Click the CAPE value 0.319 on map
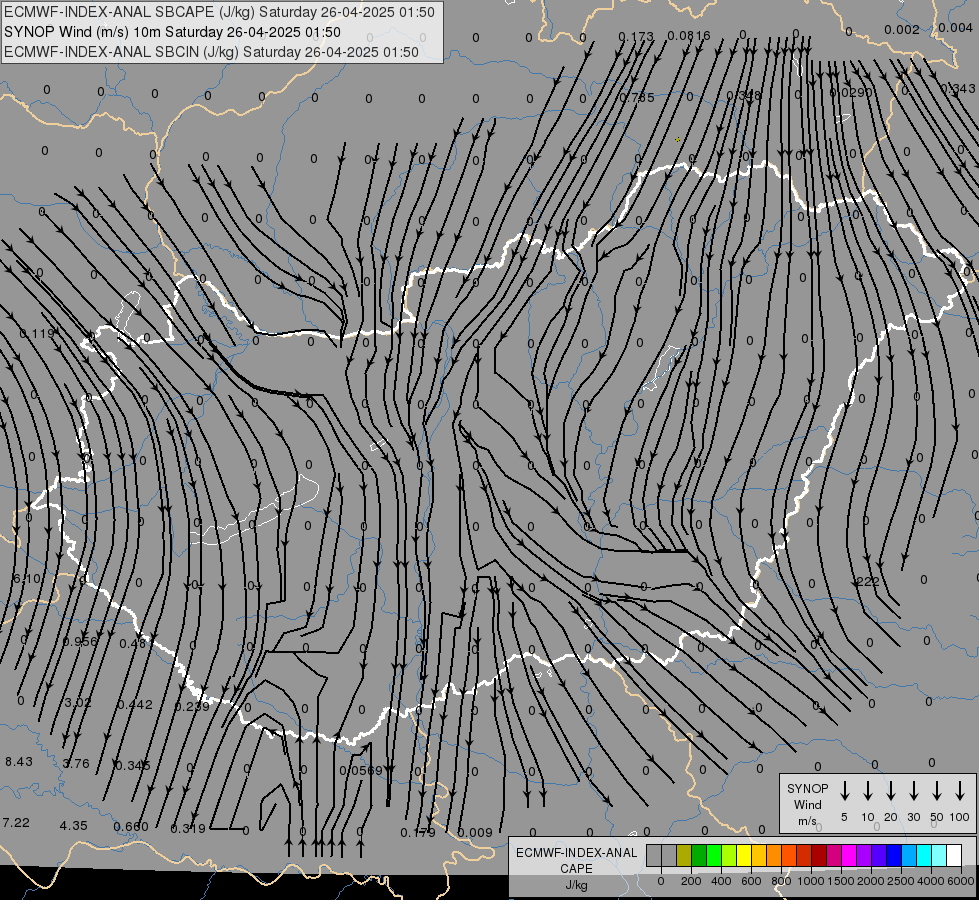 coord(188,829)
